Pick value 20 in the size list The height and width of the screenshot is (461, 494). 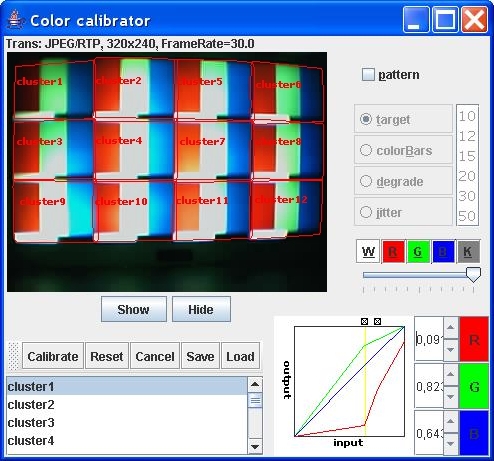(467, 176)
